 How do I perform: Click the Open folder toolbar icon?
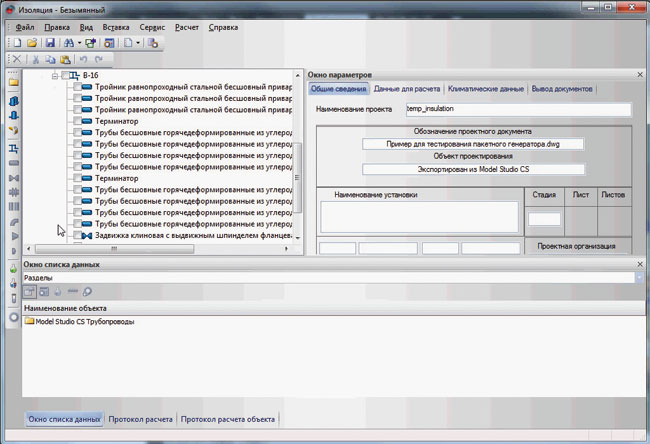click(32, 43)
